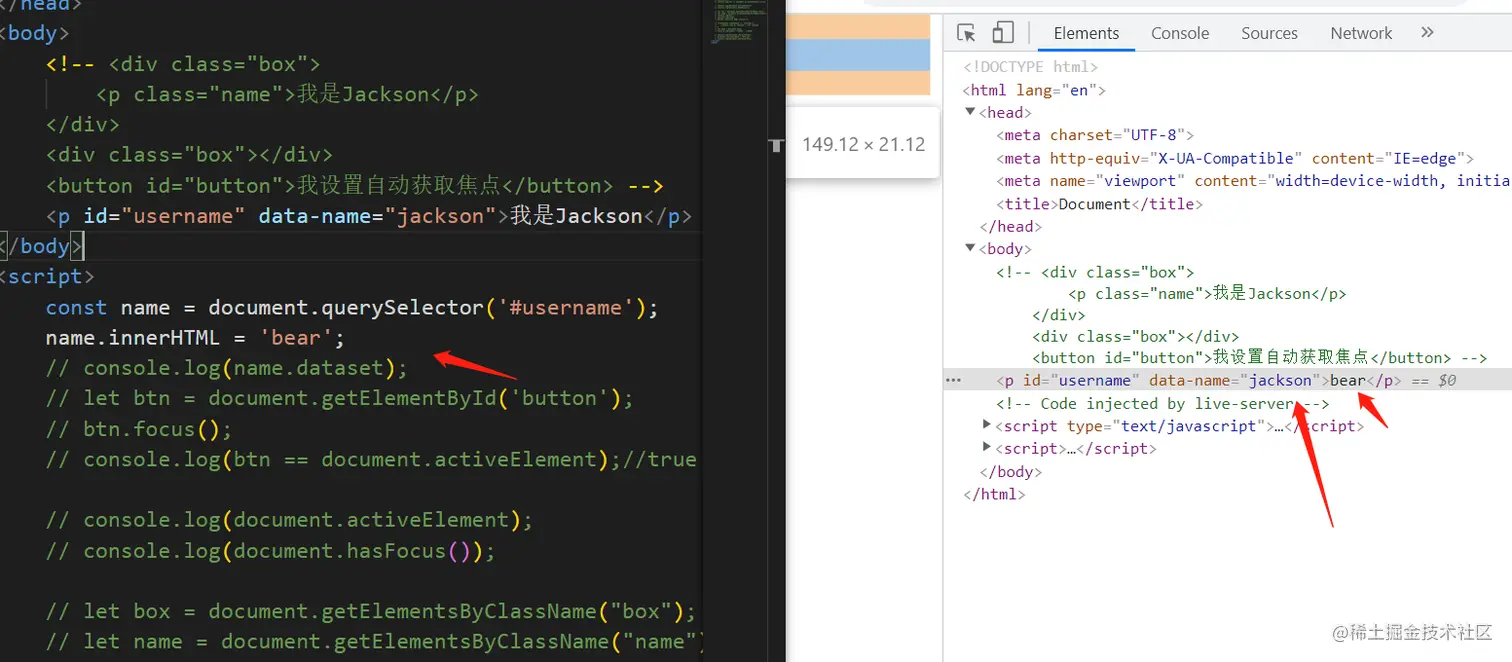Collapse the body node in the DOM tree

click(970, 248)
